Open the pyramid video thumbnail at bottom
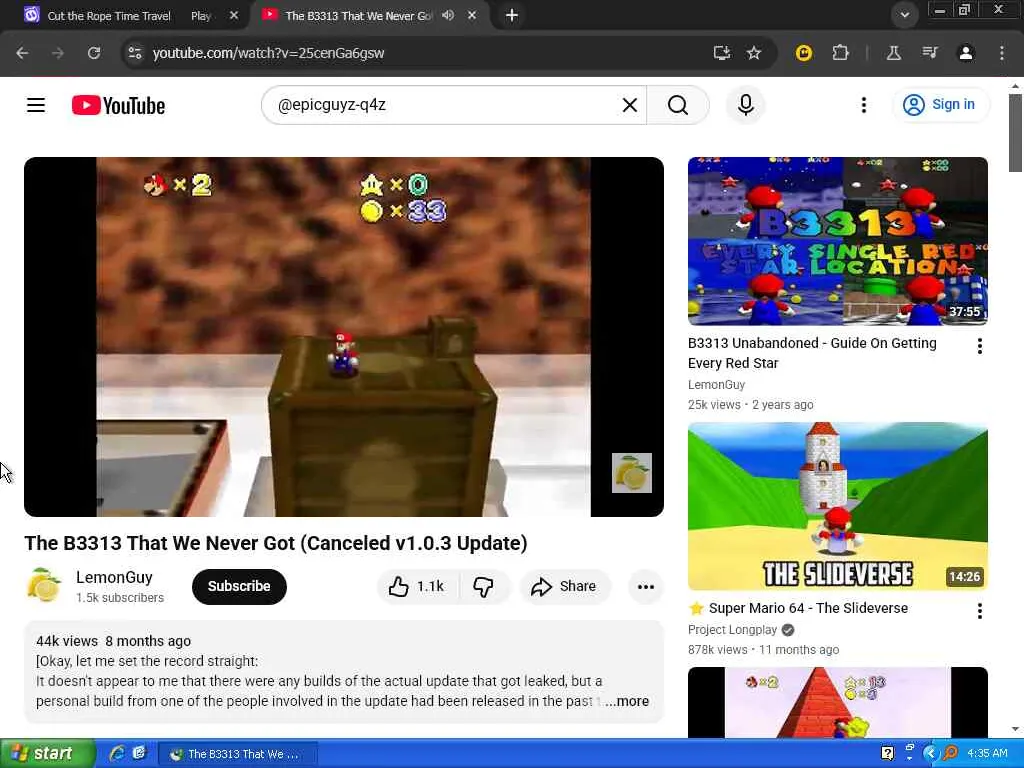Image resolution: width=1024 pixels, height=768 pixels. point(837,702)
